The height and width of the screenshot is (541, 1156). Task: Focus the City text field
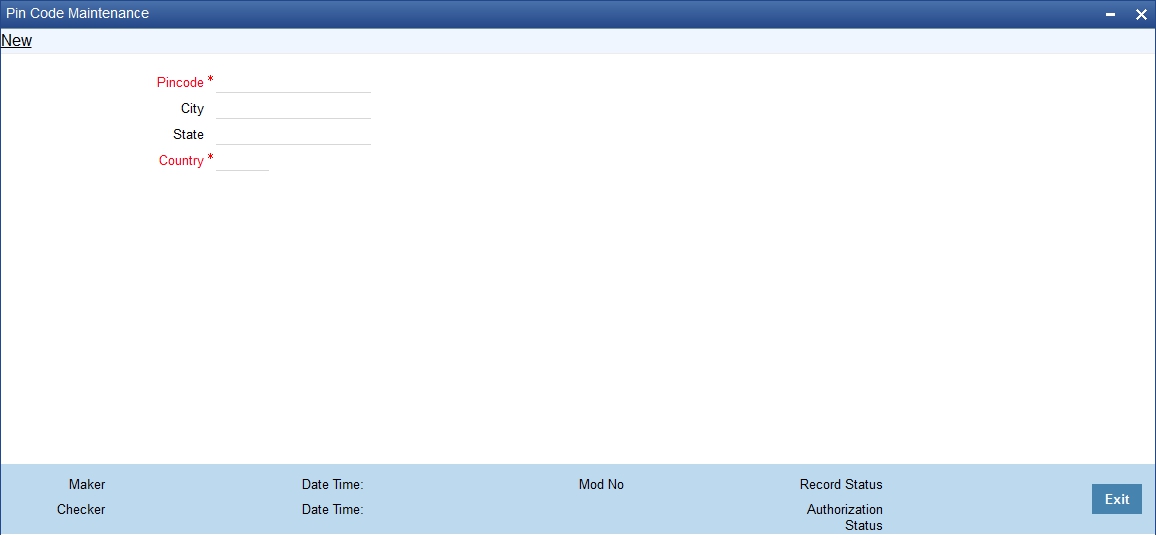click(293, 108)
